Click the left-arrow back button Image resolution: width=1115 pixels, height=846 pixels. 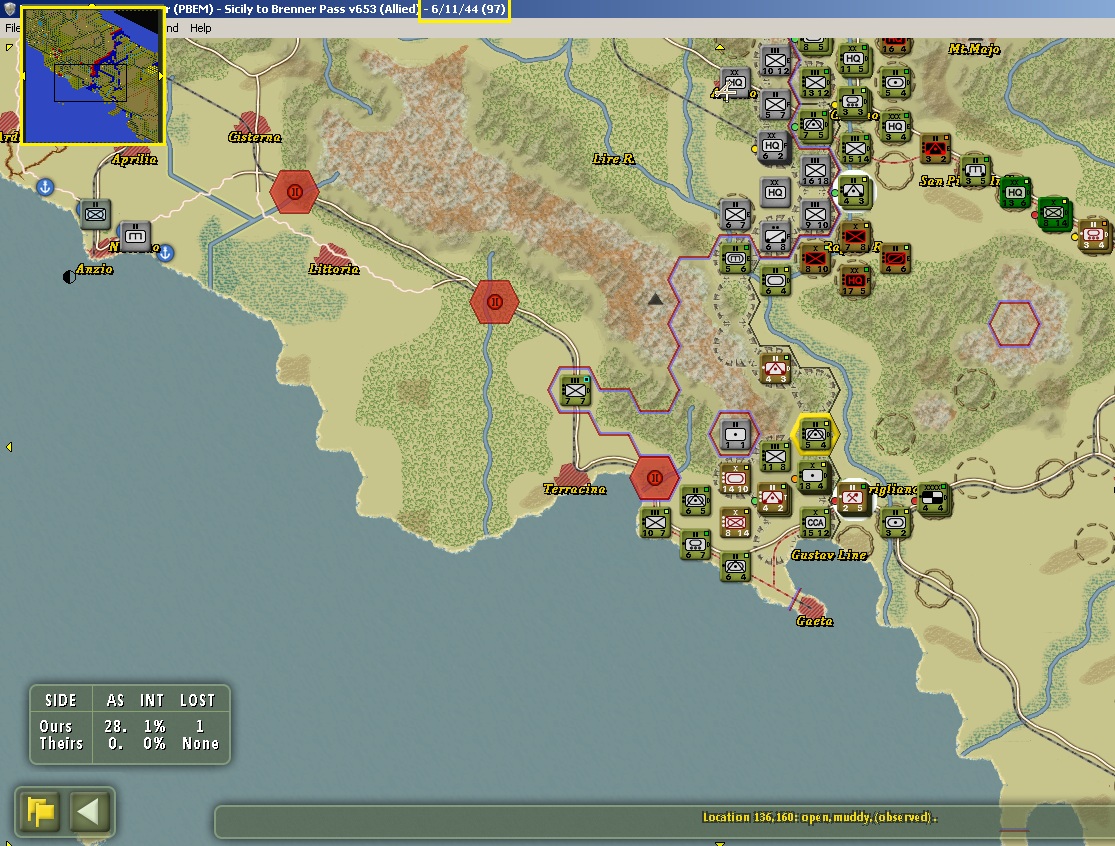point(89,811)
